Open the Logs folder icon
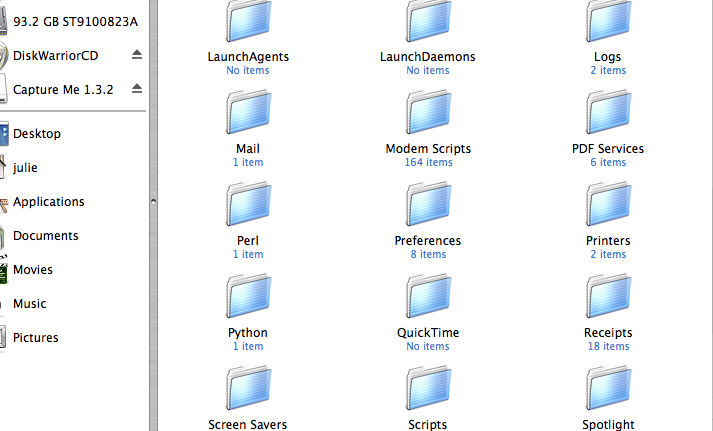 coord(608,21)
